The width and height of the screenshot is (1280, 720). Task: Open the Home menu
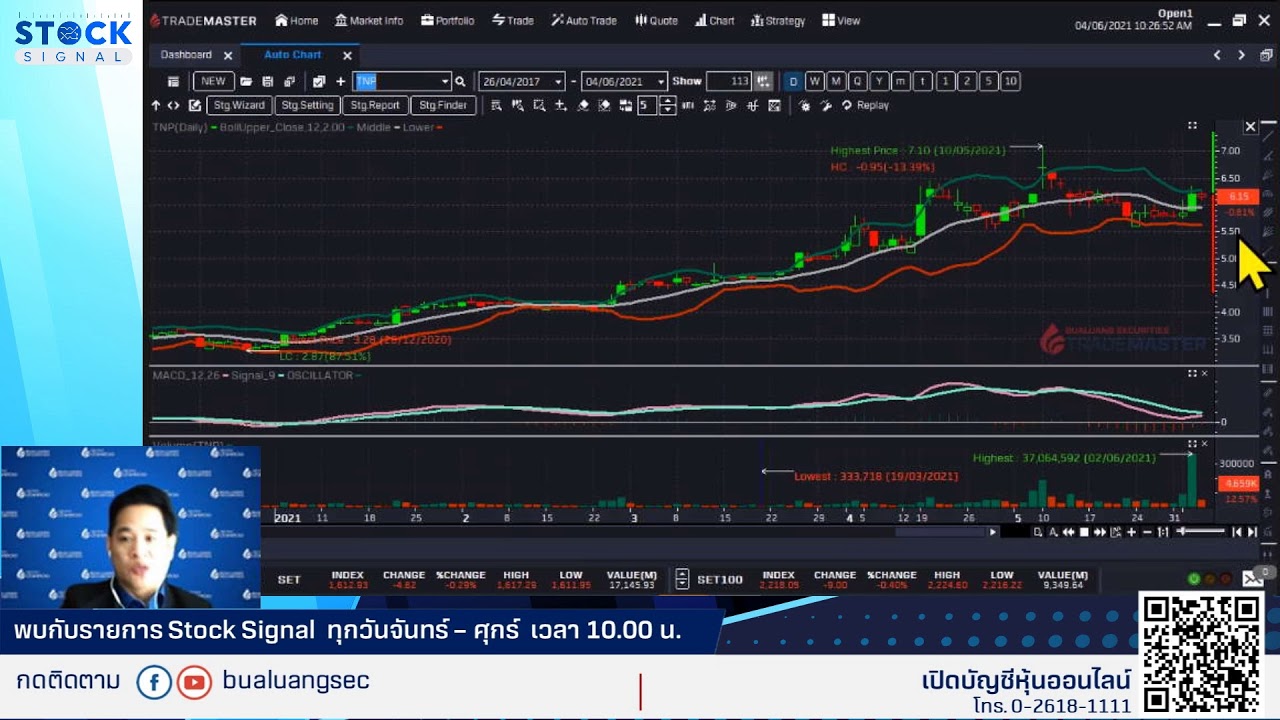[x=297, y=20]
